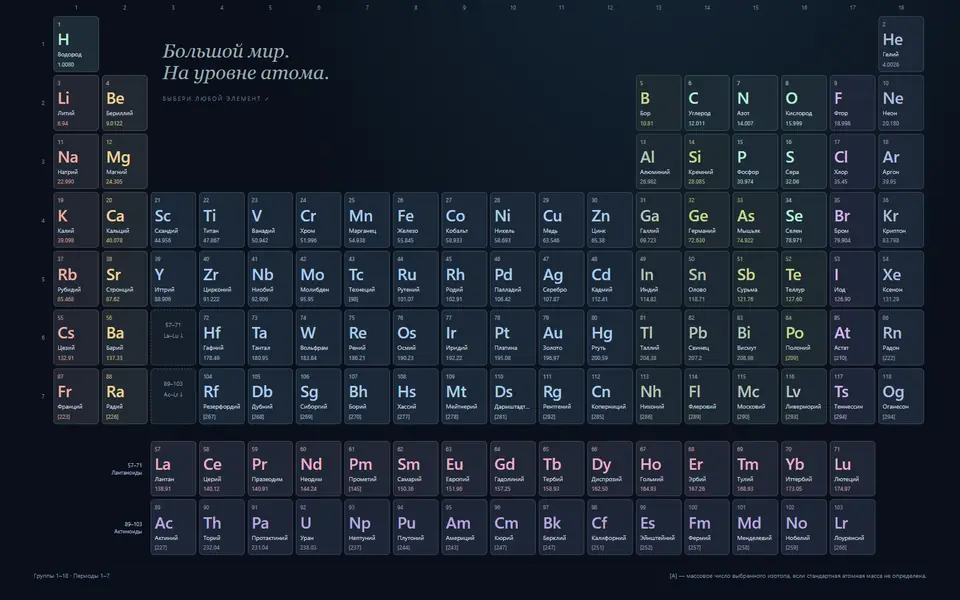The height and width of the screenshot is (600, 960).
Task: Click the tin (Sn, Олово) cell
Action: (x=707, y=279)
